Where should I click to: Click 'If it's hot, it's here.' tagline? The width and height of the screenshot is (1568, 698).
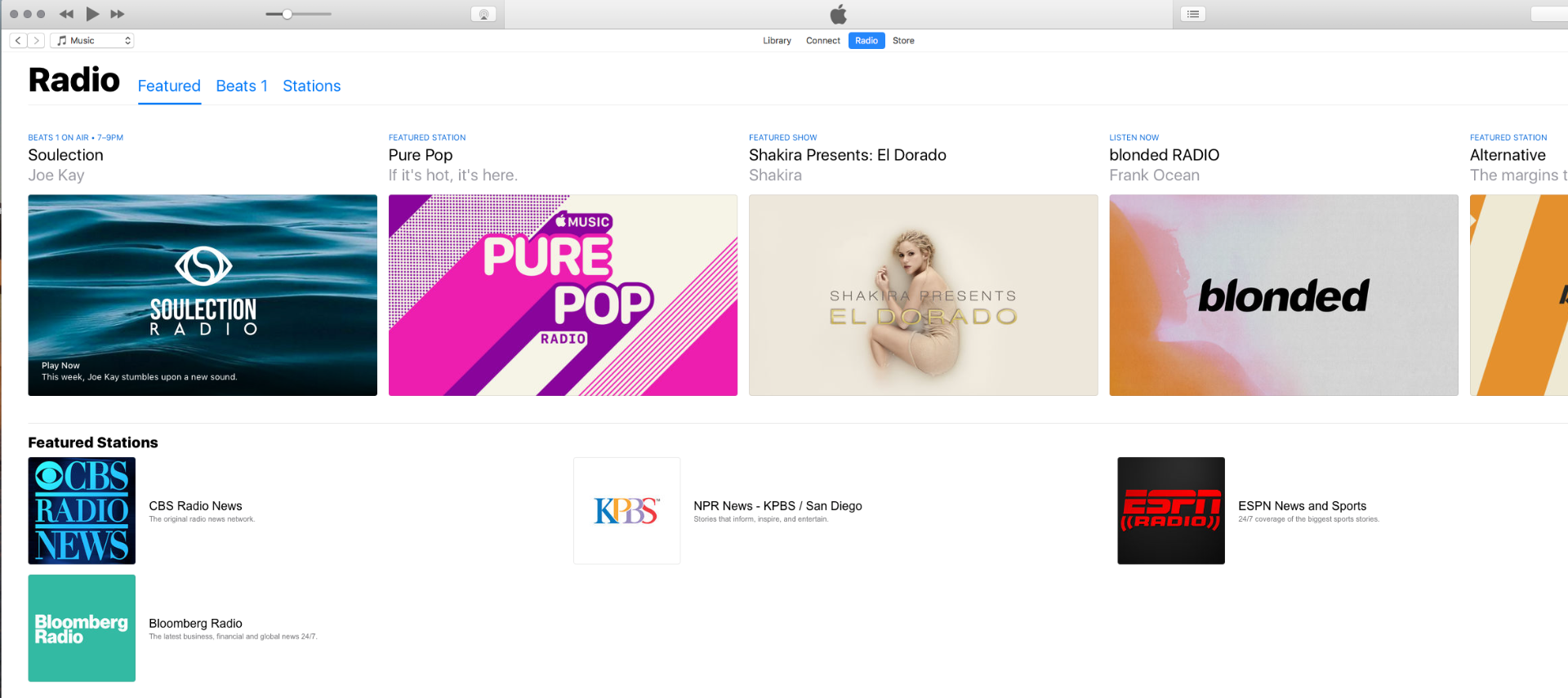click(x=453, y=176)
